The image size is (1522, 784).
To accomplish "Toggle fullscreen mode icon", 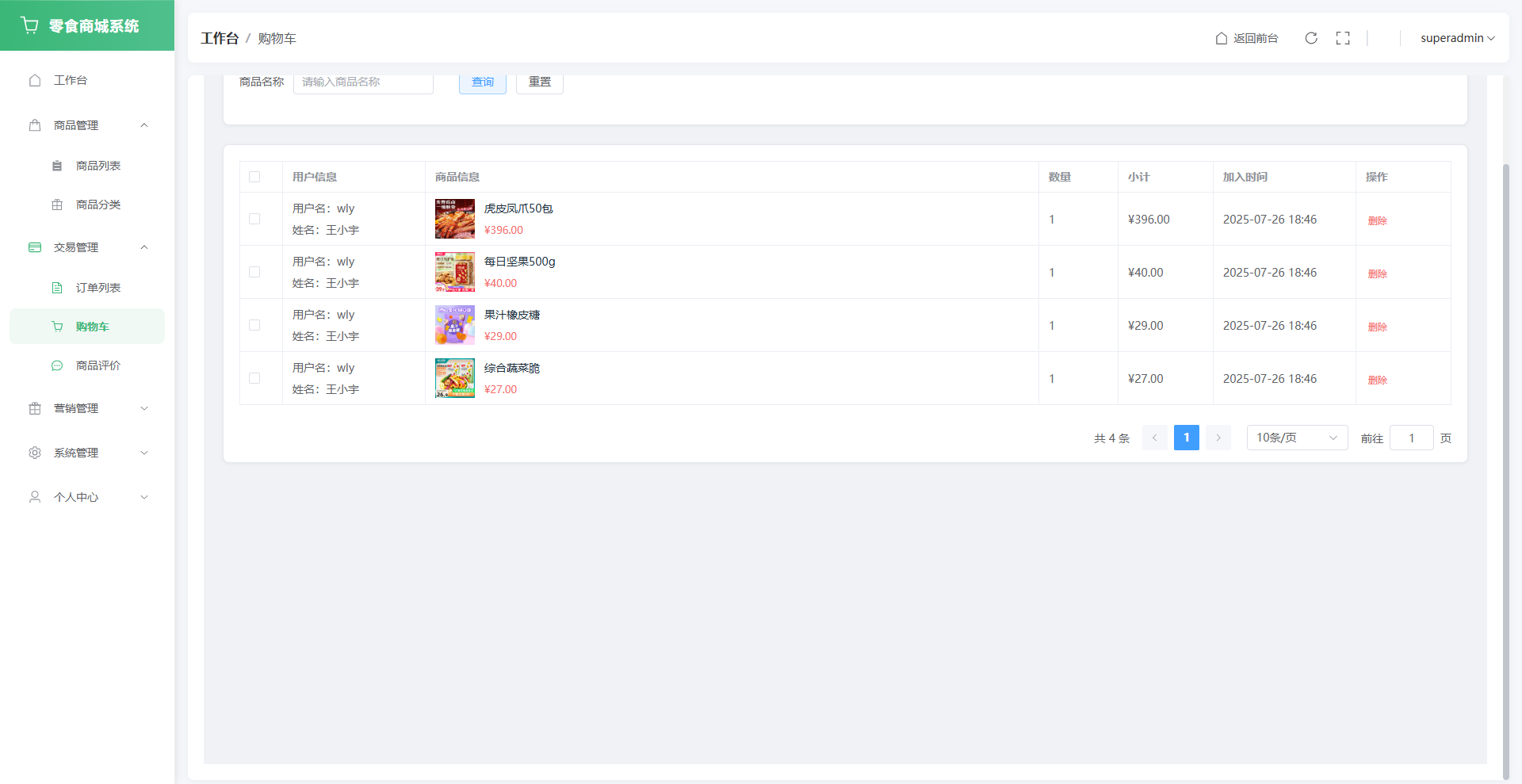I will pos(1343,38).
